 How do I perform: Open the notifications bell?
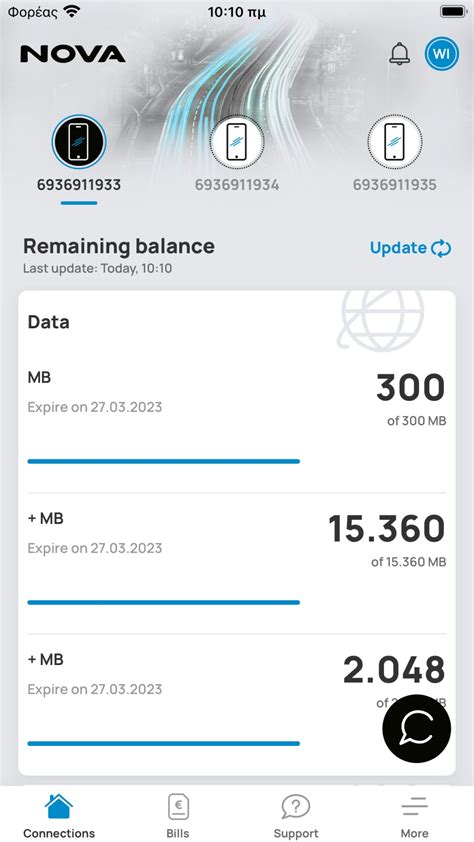(x=399, y=54)
